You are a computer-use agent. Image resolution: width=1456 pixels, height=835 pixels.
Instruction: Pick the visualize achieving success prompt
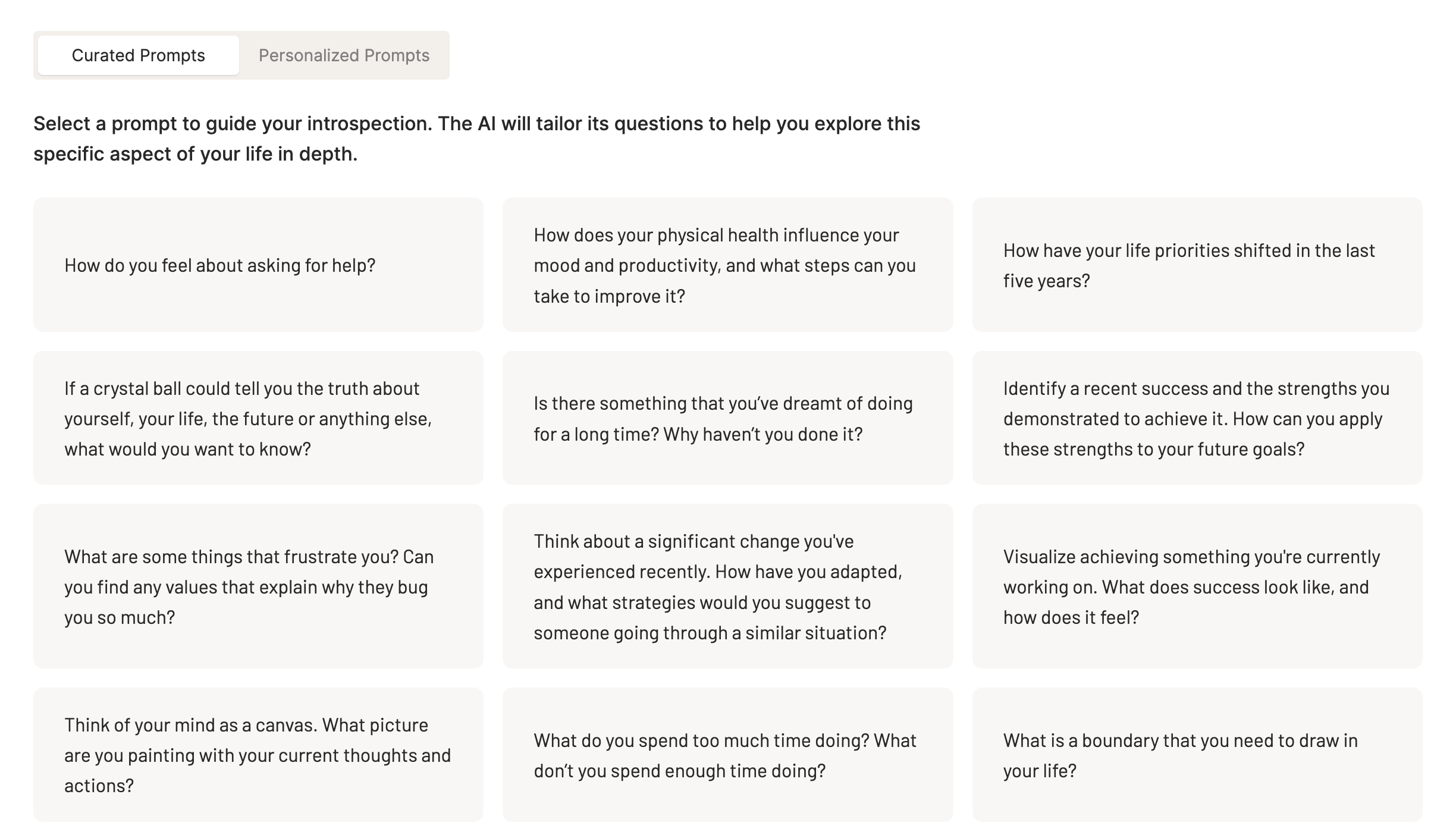click(1197, 586)
